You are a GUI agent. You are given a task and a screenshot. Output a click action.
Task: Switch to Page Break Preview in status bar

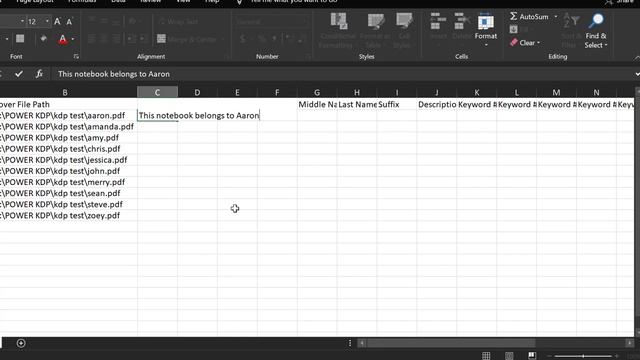point(532,356)
